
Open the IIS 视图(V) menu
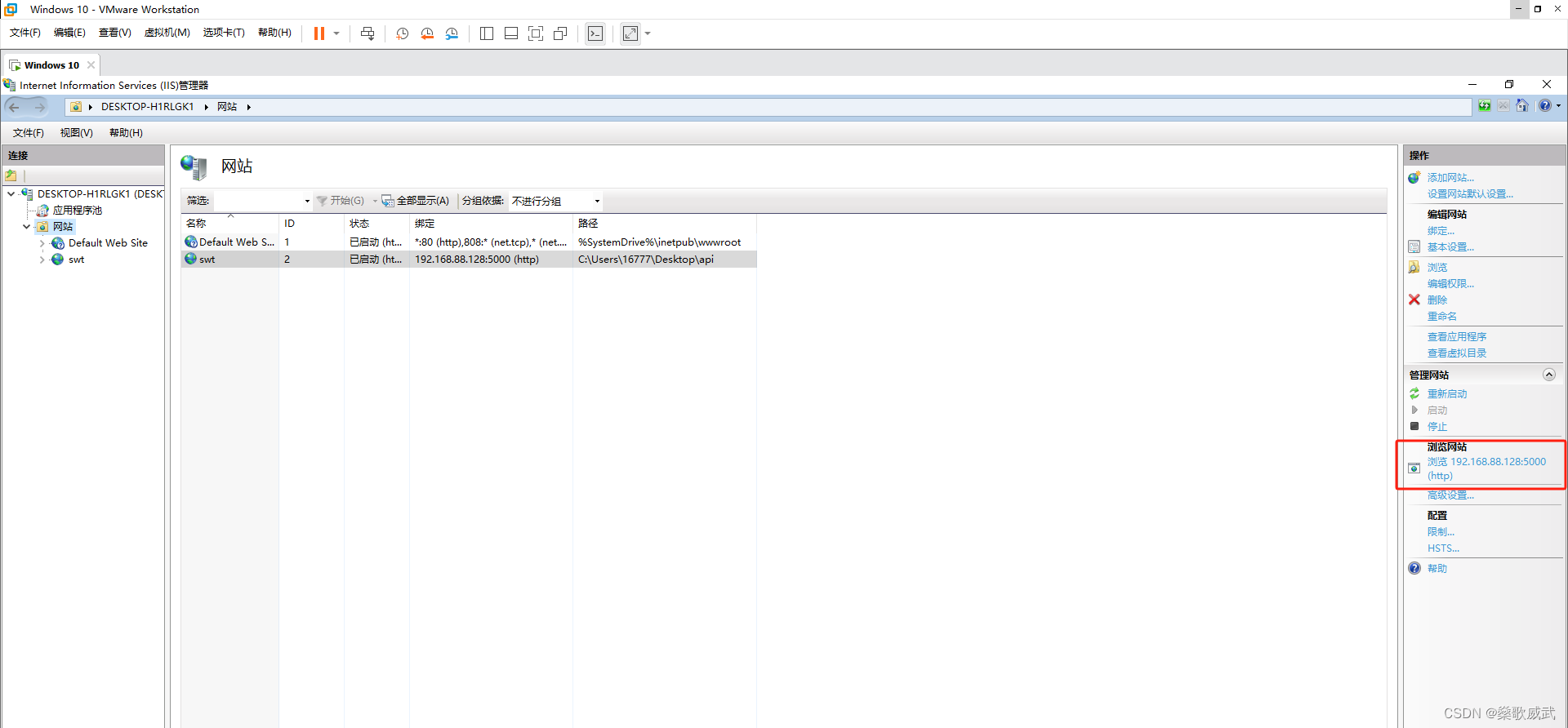click(77, 133)
